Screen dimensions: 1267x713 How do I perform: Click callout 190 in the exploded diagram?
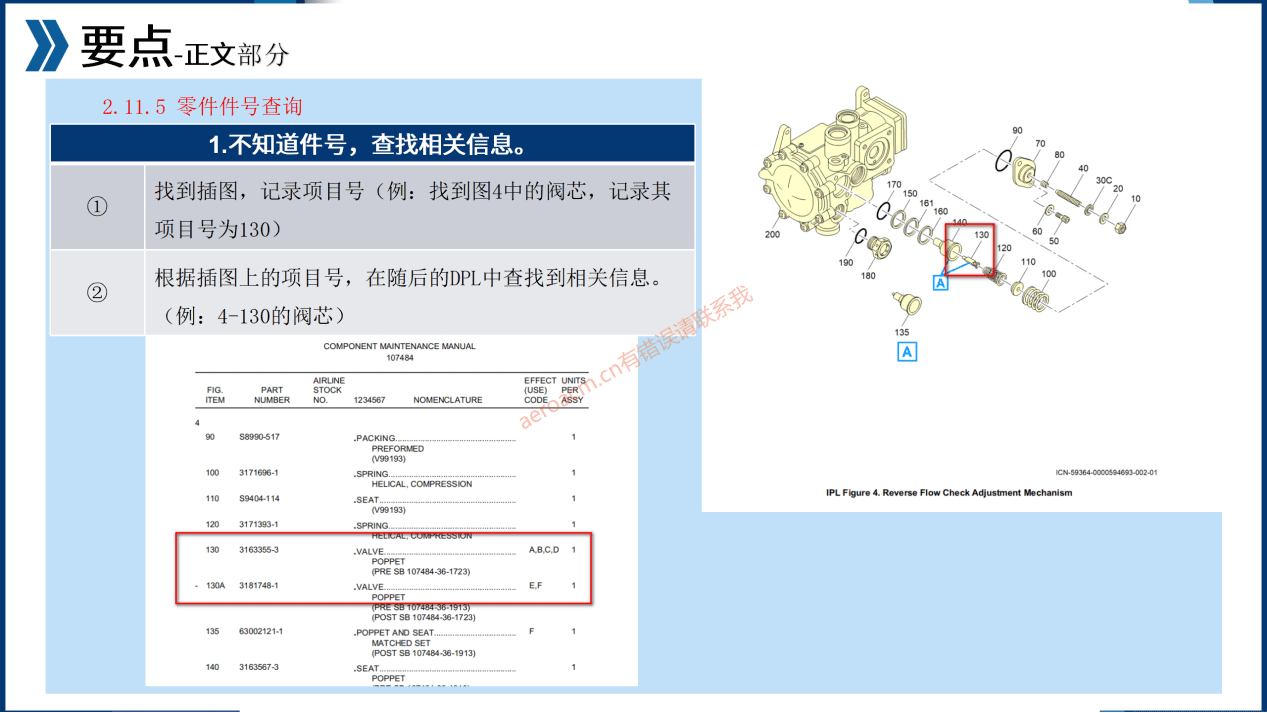tap(846, 263)
